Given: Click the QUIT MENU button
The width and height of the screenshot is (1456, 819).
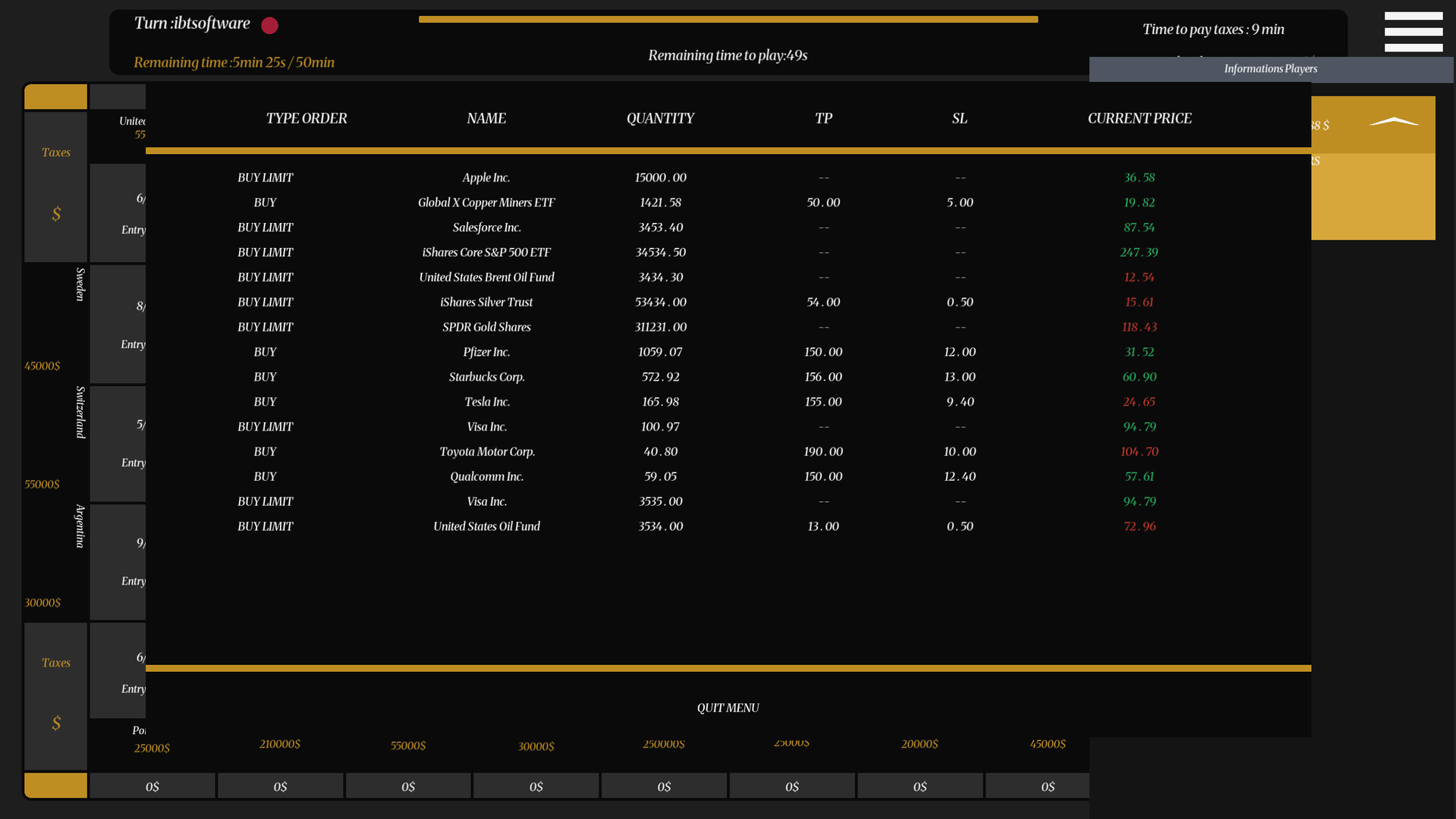Looking at the screenshot, I should (728, 708).
